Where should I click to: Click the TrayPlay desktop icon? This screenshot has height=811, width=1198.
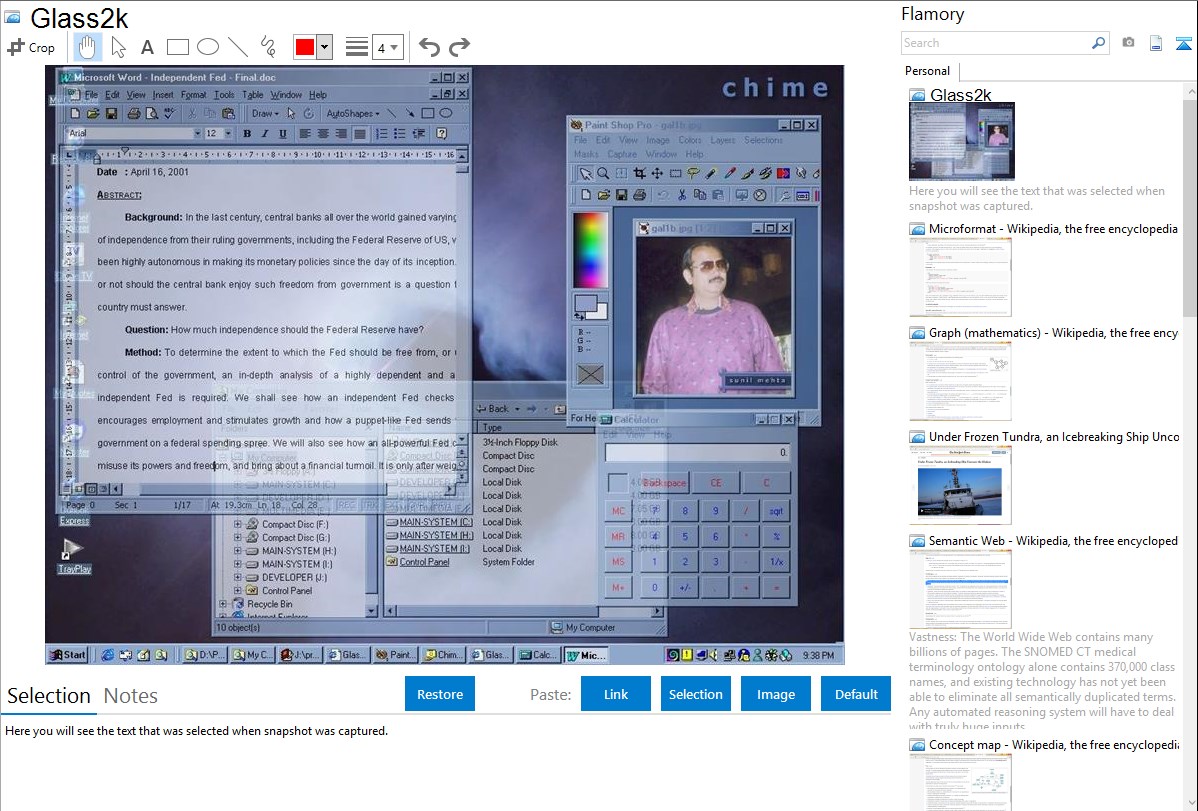point(74,555)
